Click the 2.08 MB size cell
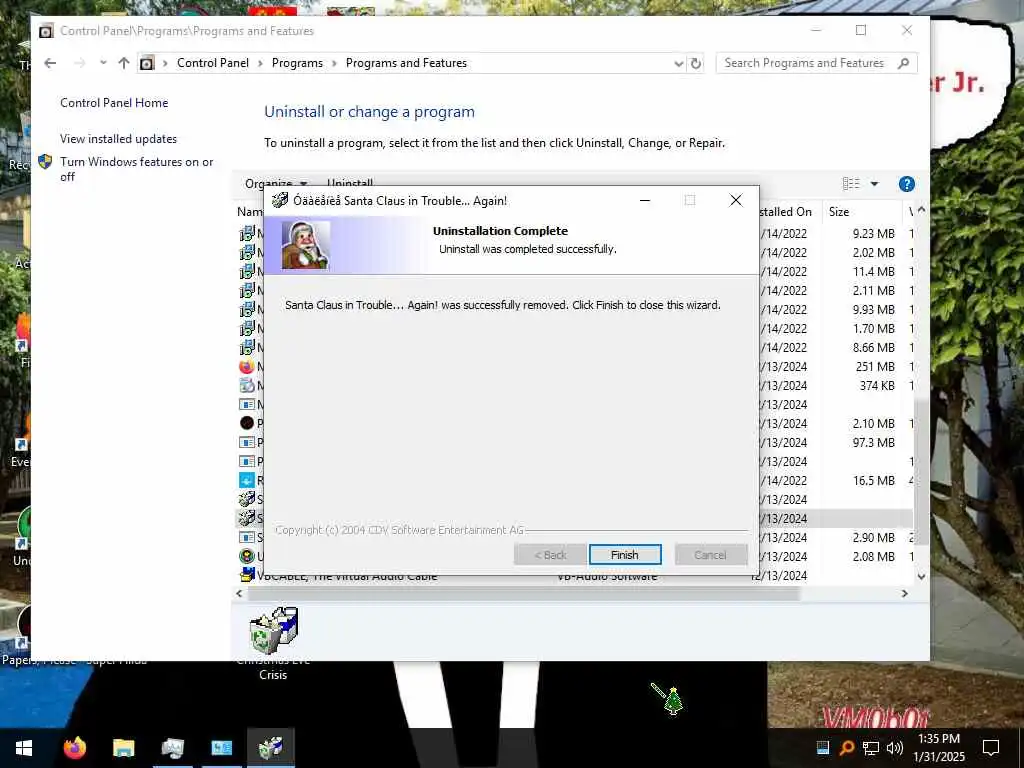 pos(873,556)
